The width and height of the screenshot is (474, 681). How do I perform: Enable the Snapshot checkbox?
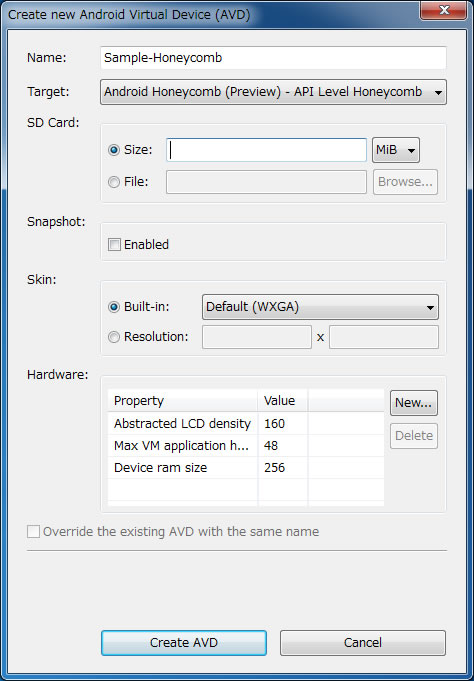[x=114, y=245]
